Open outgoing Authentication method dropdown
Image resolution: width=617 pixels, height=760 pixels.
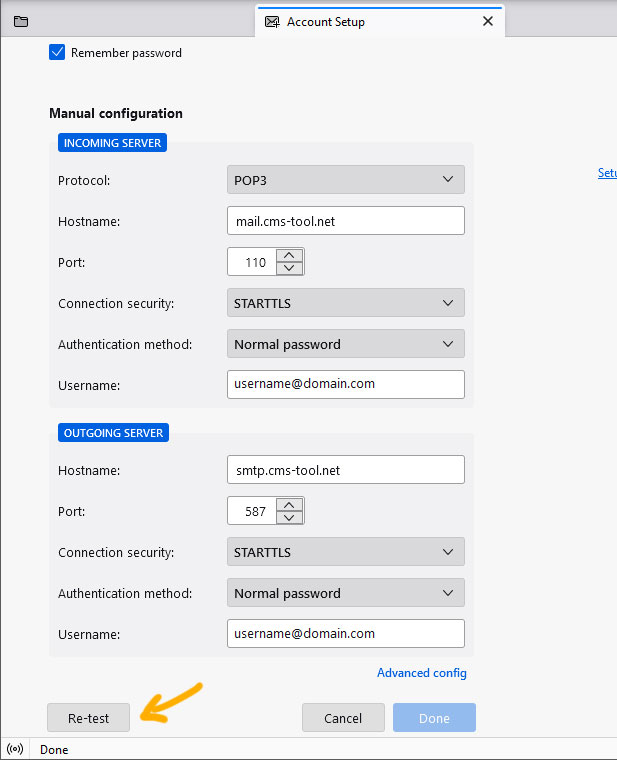345,593
